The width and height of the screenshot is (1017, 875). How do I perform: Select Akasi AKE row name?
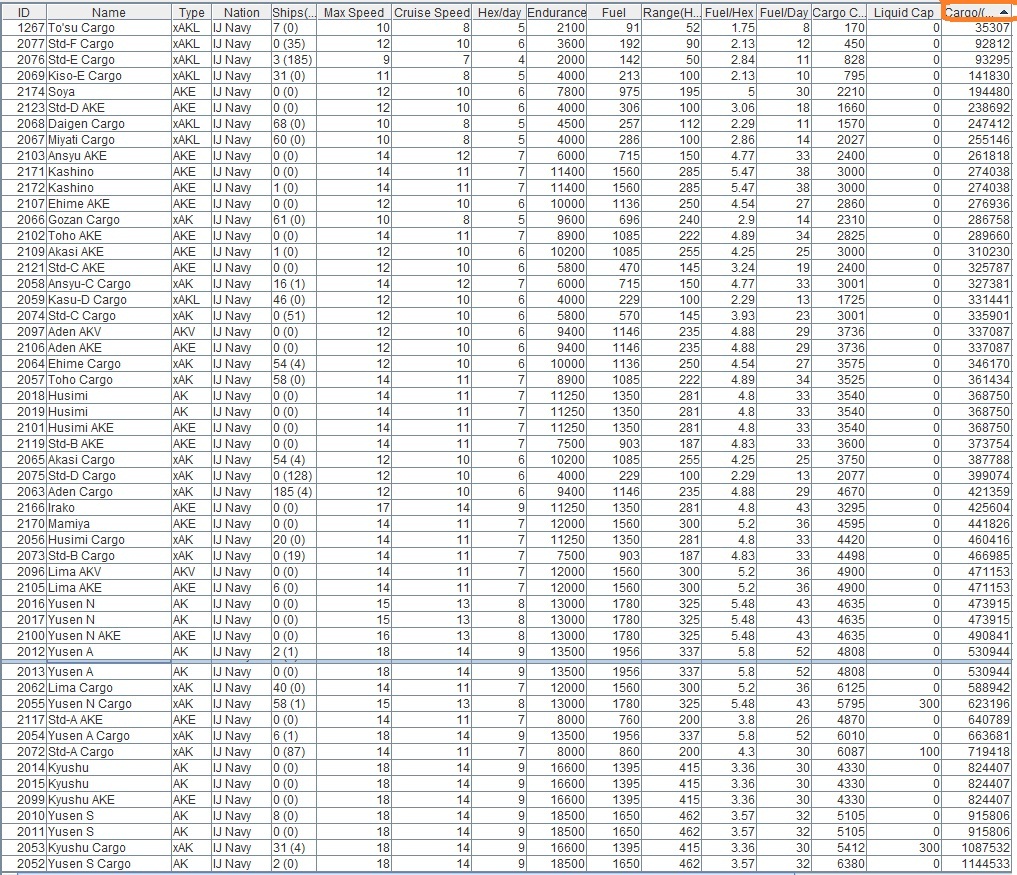click(x=109, y=252)
